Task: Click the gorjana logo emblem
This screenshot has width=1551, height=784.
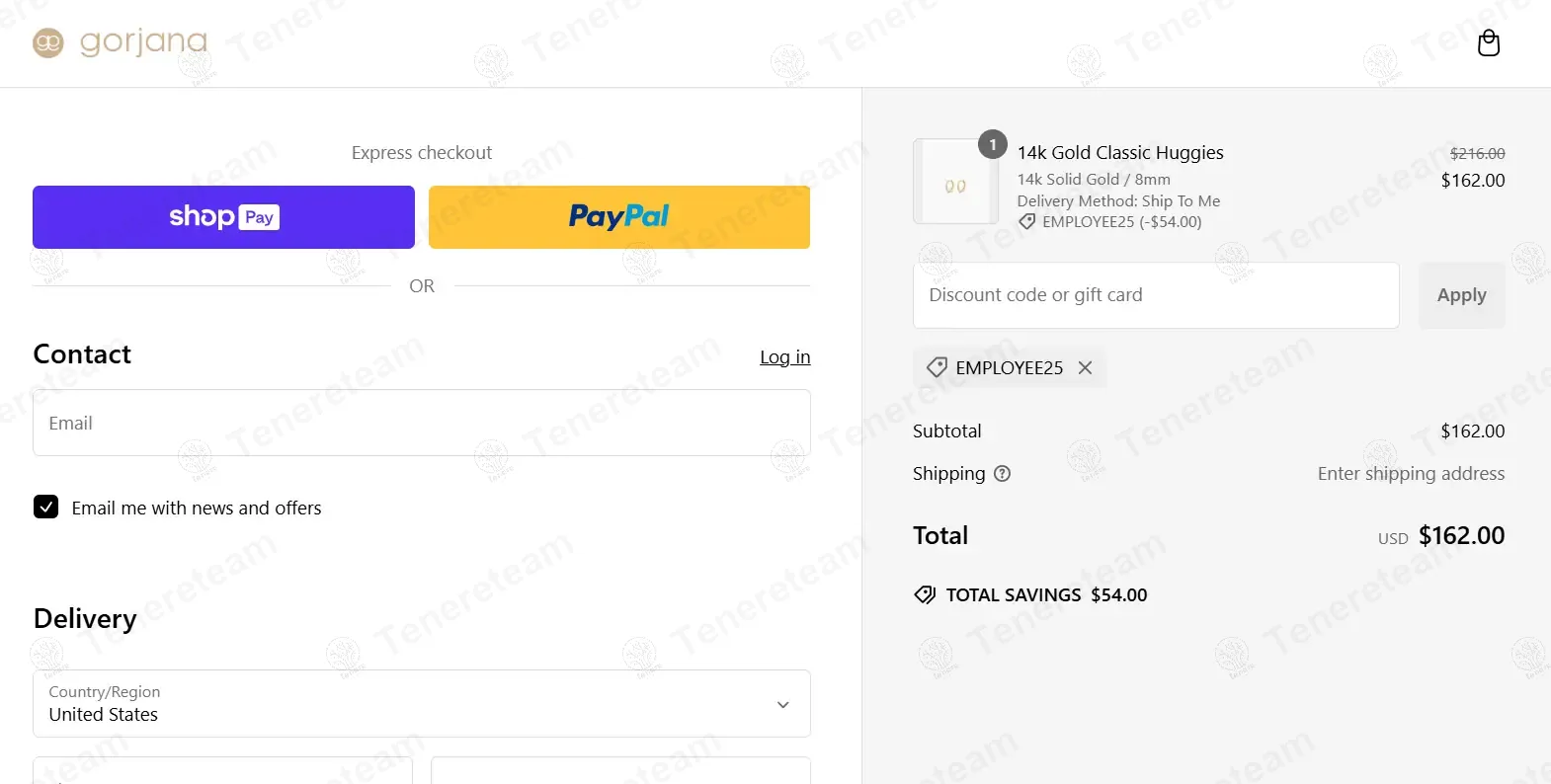Action: click(x=47, y=42)
